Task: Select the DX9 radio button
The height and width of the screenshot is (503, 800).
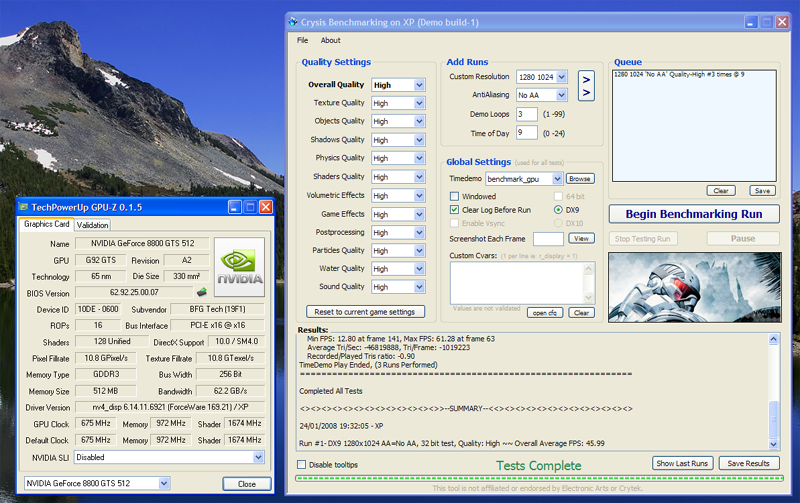Action: coord(558,210)
